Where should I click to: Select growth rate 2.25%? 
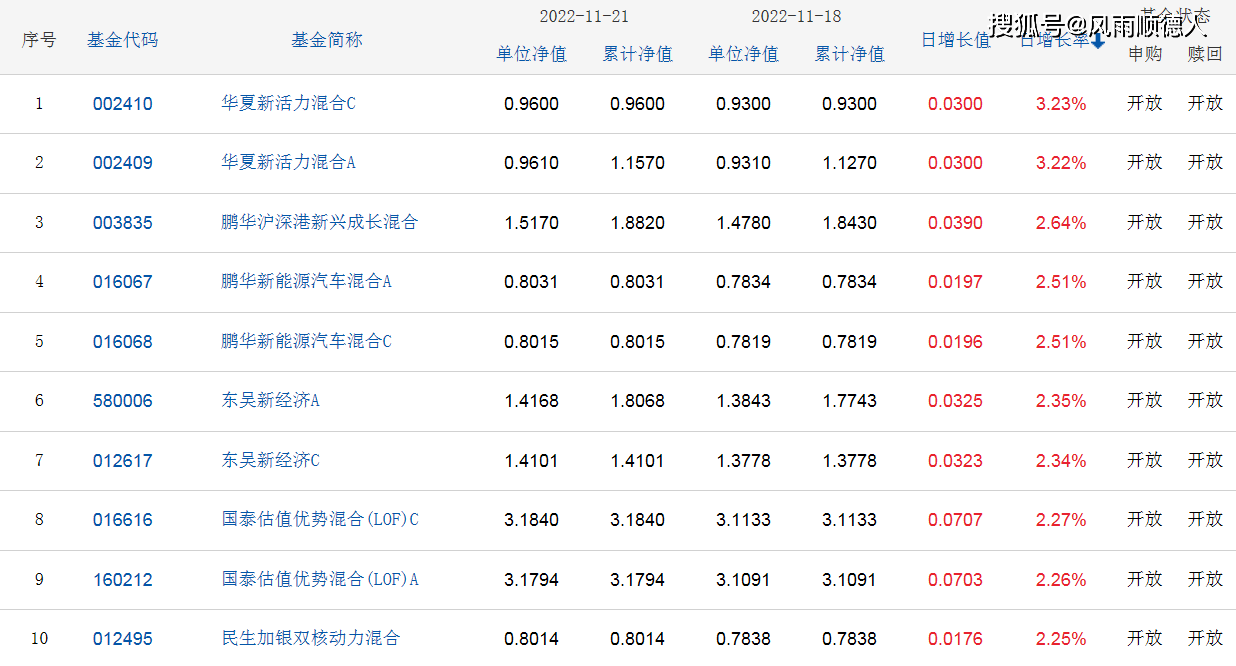[1061, 639]
